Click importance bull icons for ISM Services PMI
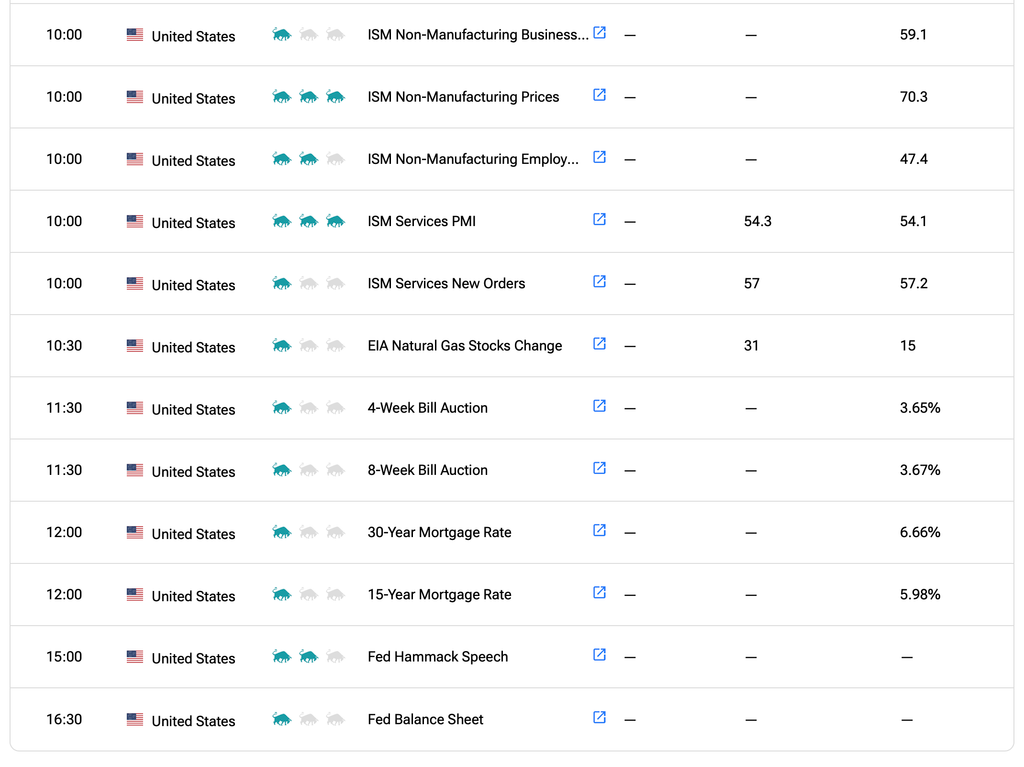 pos(308,221)
